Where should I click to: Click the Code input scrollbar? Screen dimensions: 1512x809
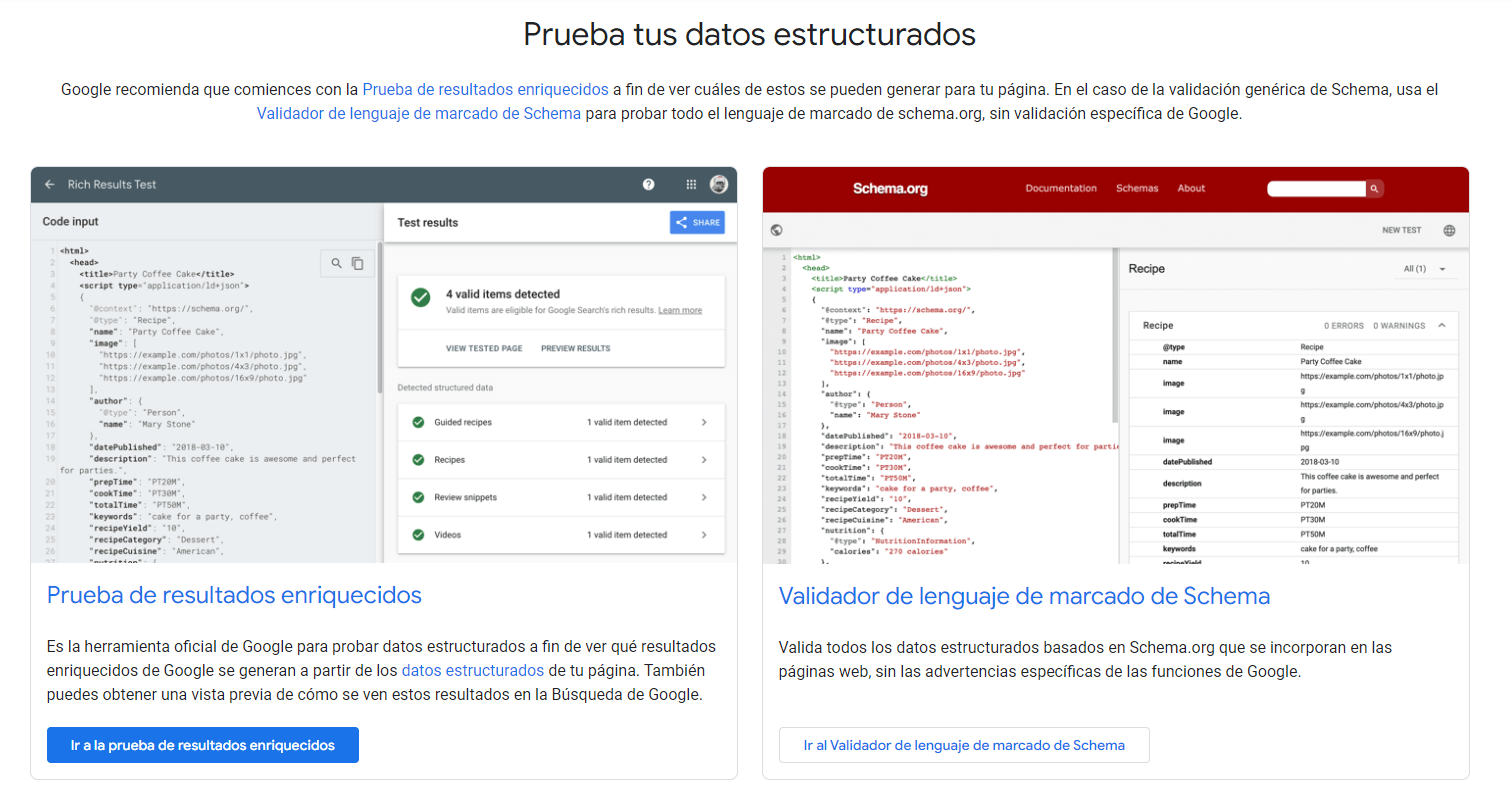click(x=380, y=318)
